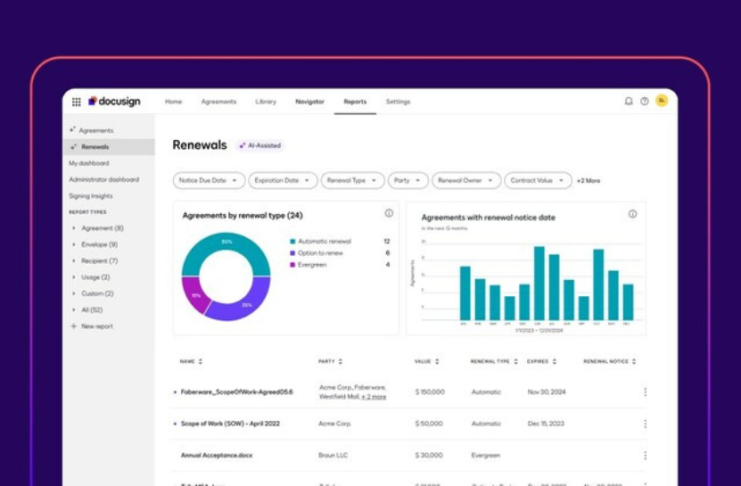Create a New report in sidebar

(x=96, y=327)
